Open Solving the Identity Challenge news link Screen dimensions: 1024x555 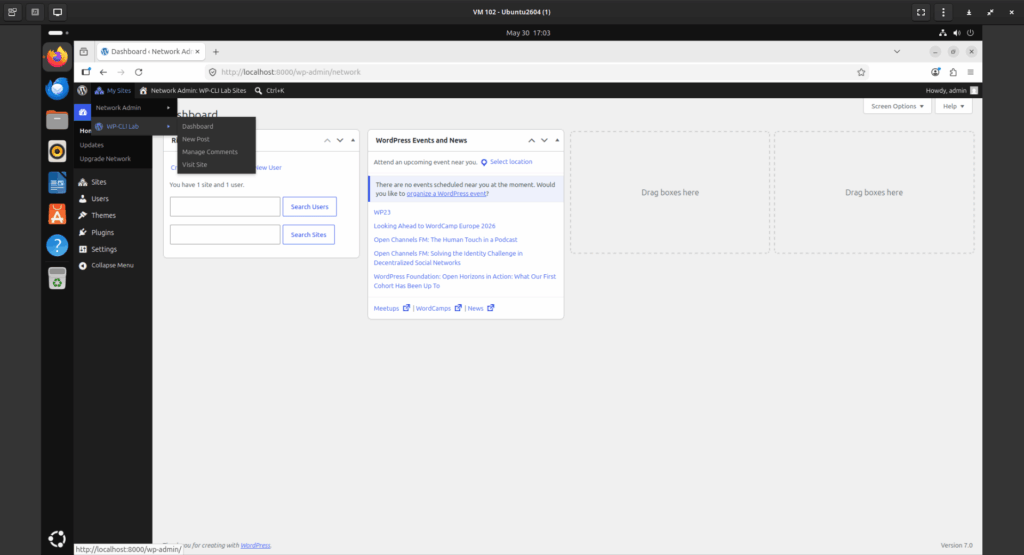tap(448, 258)
